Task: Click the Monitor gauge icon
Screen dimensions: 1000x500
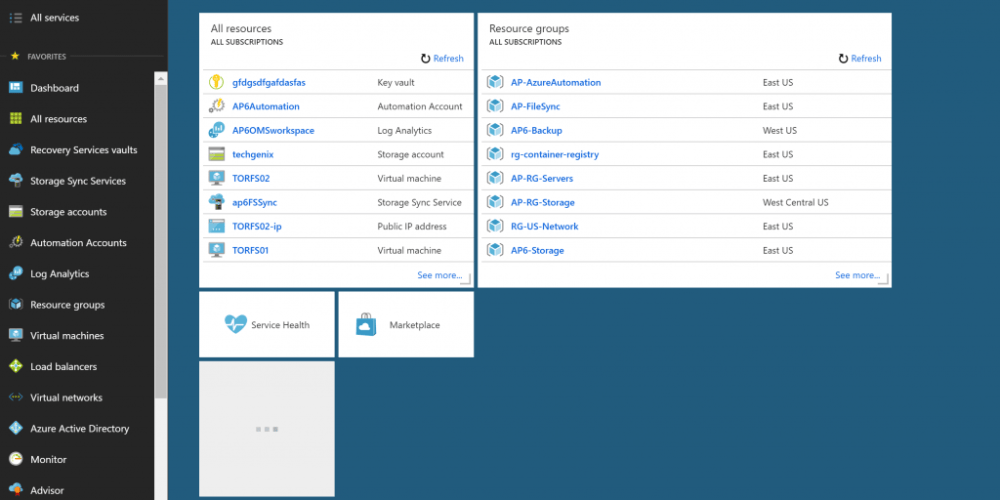Action: click(x=16, y=459)
